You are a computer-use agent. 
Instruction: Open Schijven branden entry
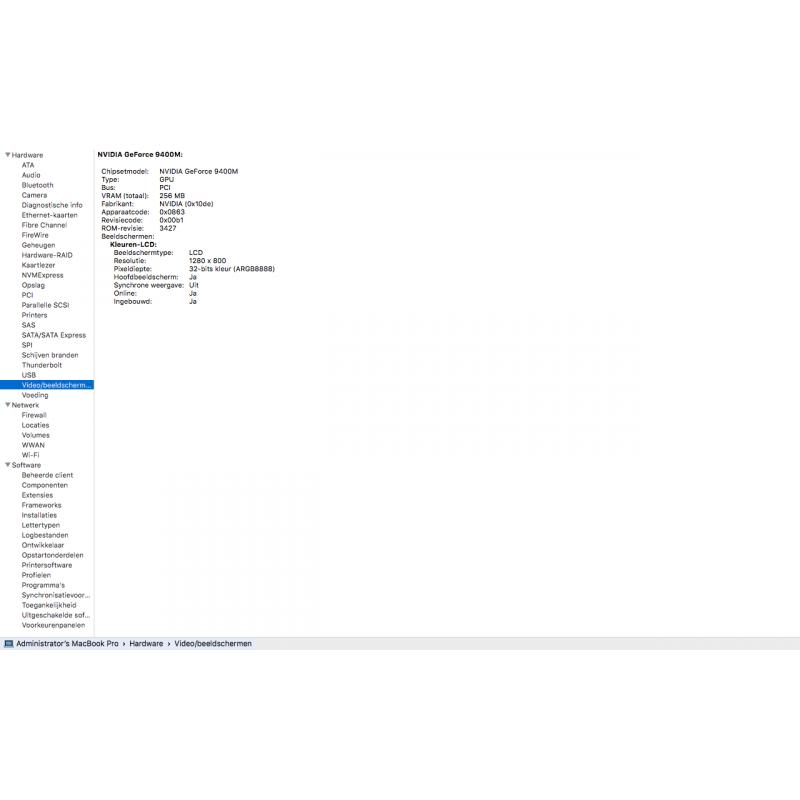click(50, 355)
